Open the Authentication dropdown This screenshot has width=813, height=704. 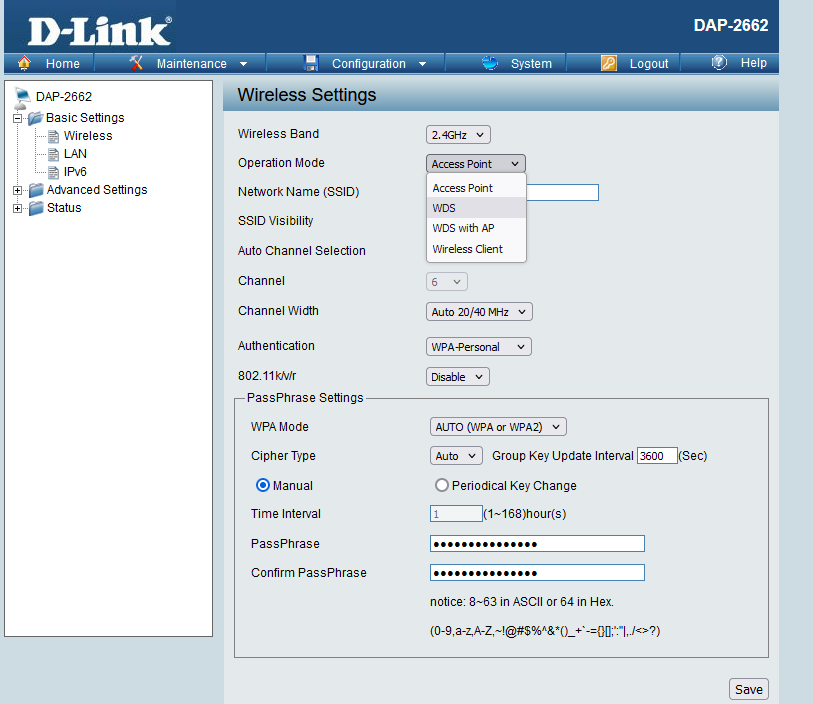click(479, 347)
